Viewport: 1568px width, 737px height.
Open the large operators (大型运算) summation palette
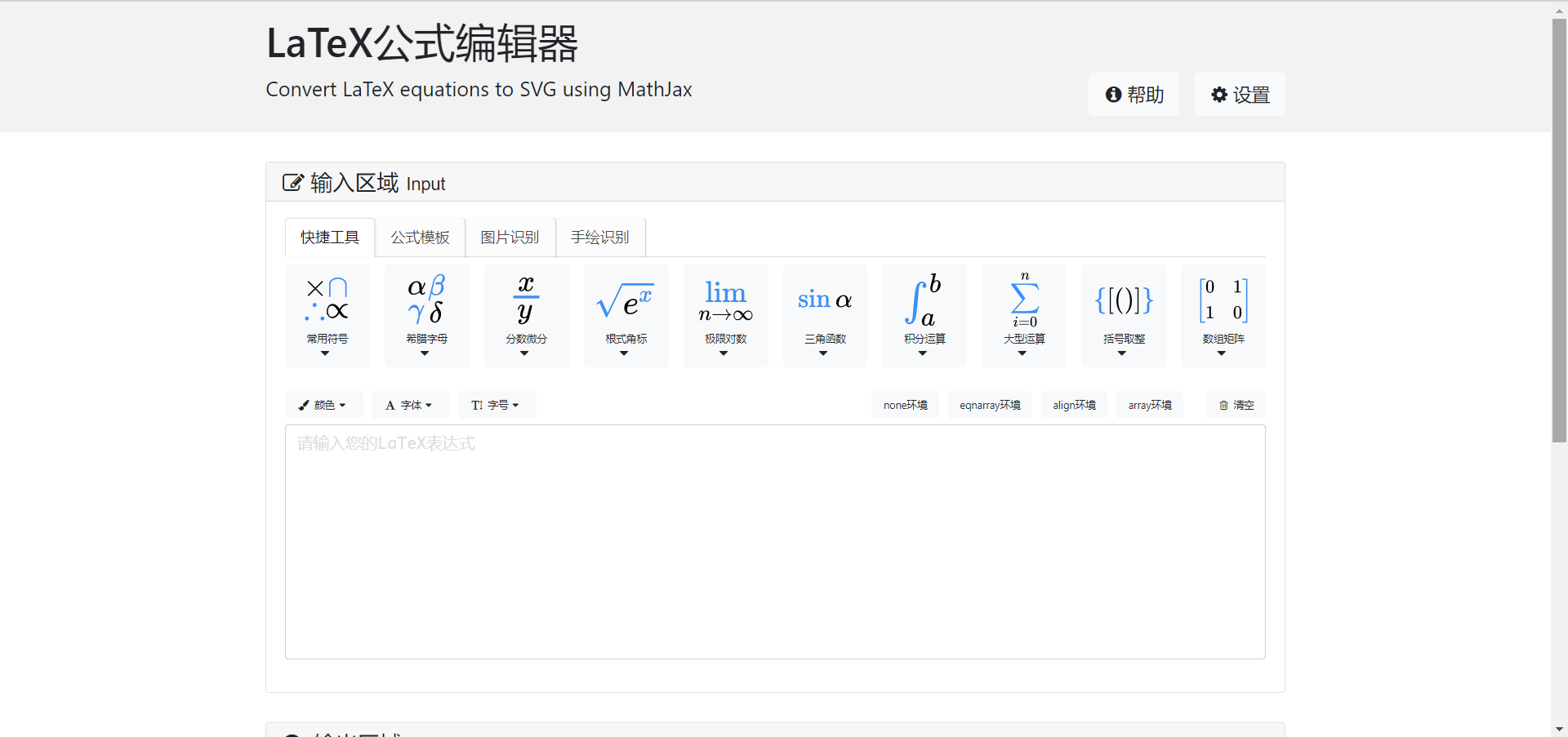click(1024, 315)
